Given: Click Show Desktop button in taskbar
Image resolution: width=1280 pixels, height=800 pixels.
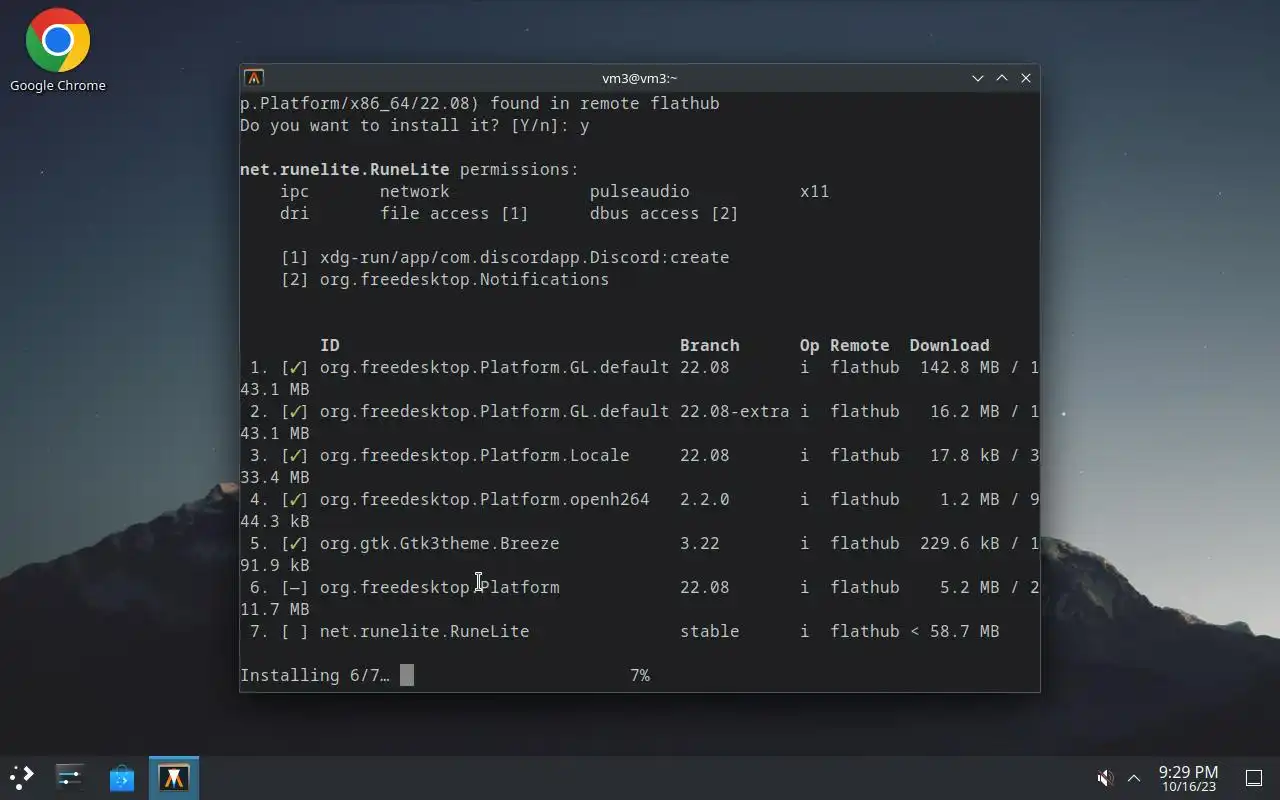Looking at the screenshot, I should point(1254,778).
